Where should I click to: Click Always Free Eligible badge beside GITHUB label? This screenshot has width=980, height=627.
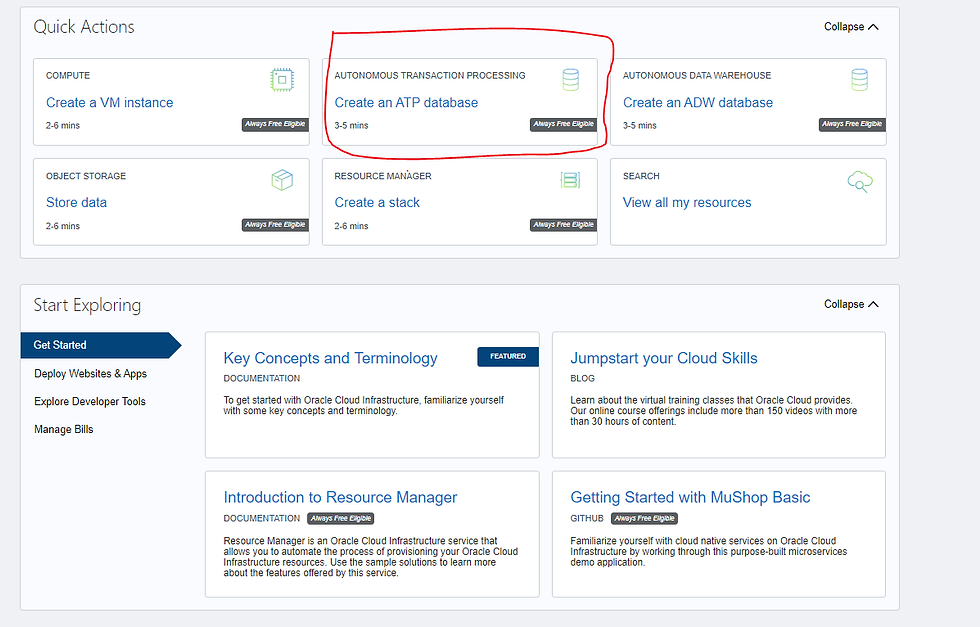click(644, 518)
